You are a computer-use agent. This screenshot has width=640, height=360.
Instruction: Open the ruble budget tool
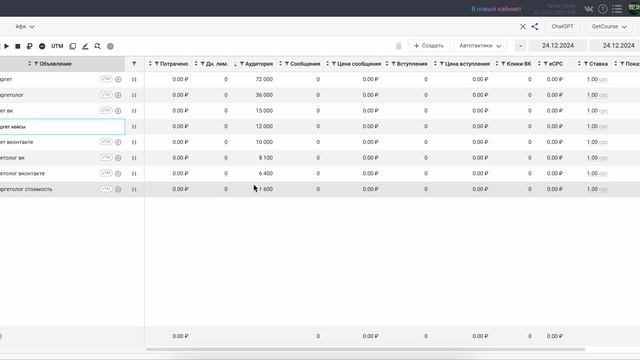[29, 46]
